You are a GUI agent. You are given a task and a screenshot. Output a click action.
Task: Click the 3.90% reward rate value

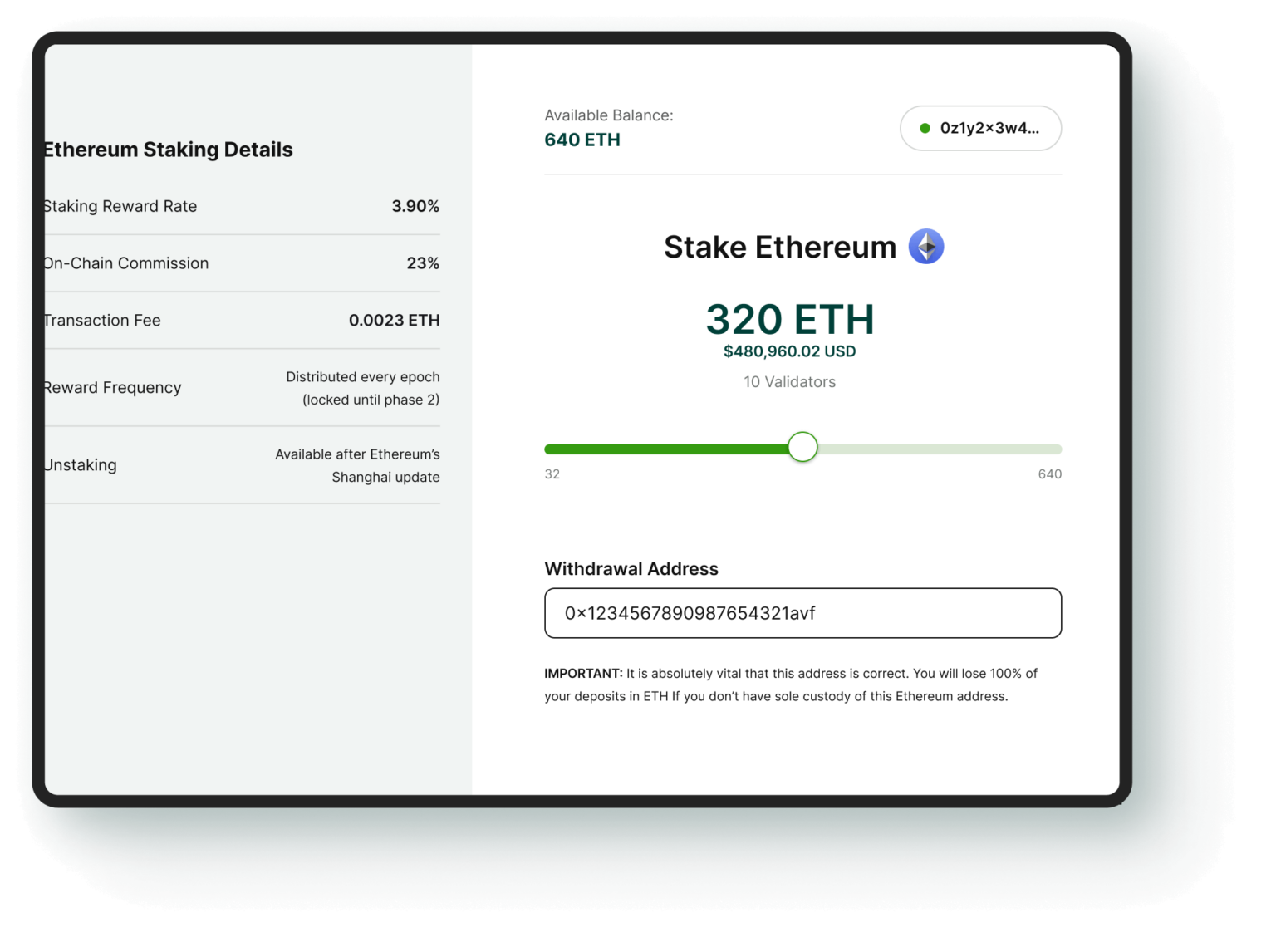416,206
